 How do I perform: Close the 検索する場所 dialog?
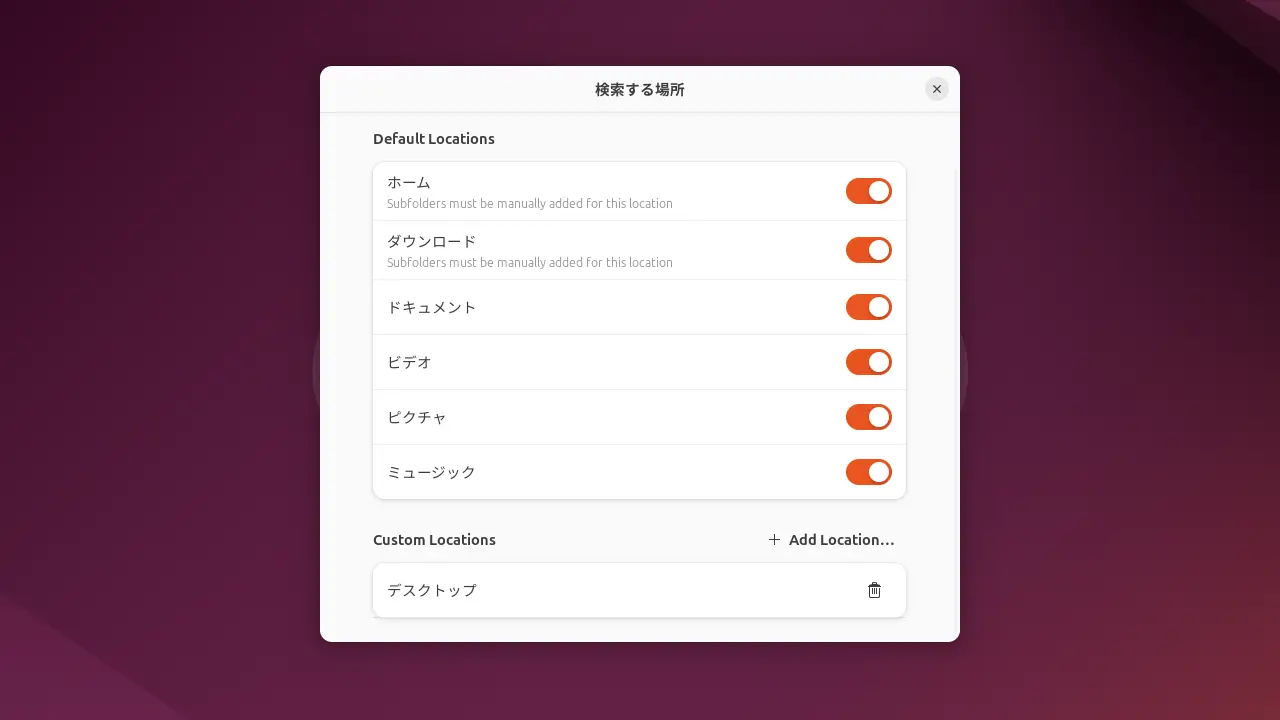click(937, 89)
